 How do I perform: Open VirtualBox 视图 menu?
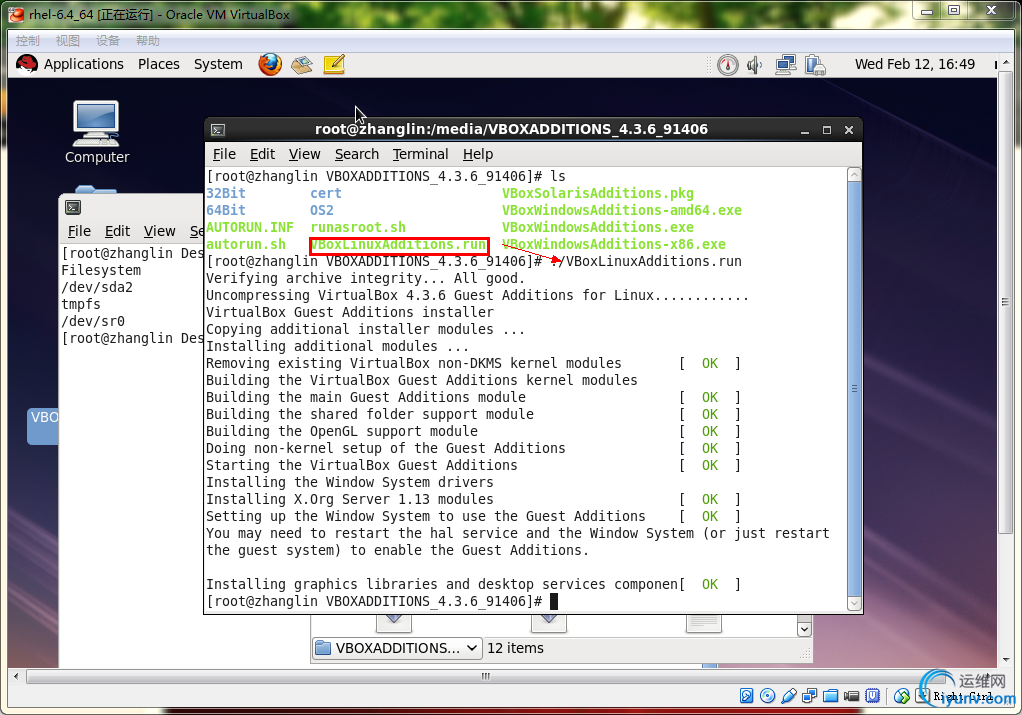point(68,40)
